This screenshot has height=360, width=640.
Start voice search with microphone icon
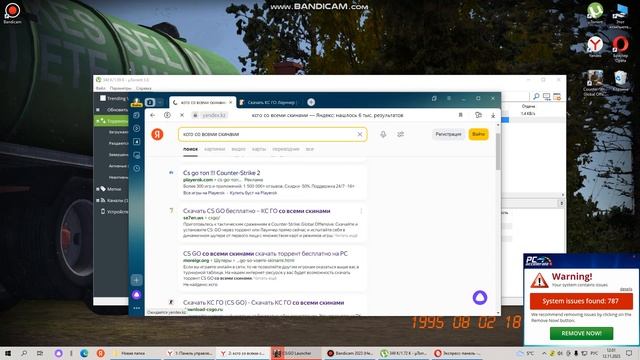coord(383,134)
